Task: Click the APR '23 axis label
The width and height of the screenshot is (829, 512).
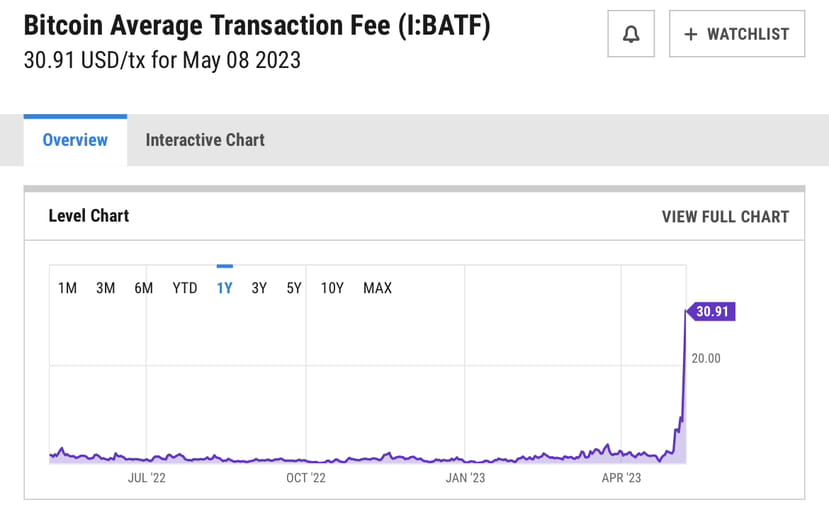Action: point(621,478)
